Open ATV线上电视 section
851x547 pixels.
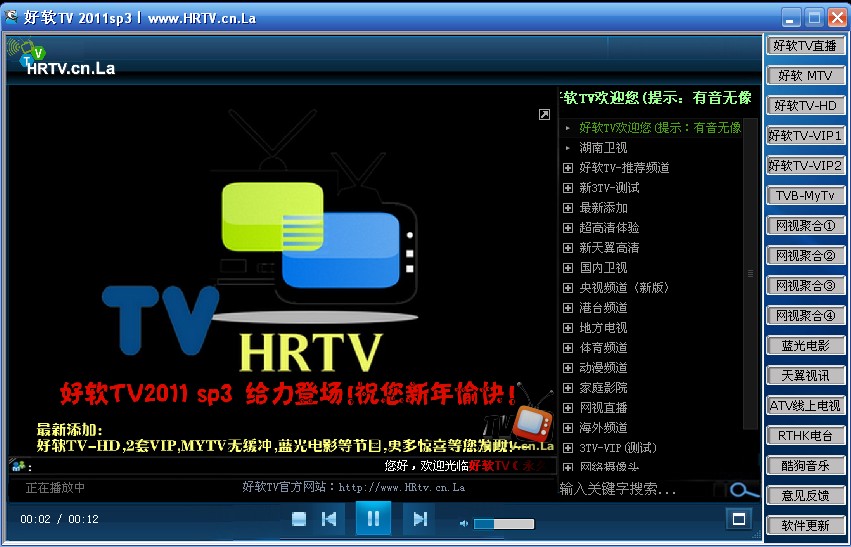coord(805,405)
